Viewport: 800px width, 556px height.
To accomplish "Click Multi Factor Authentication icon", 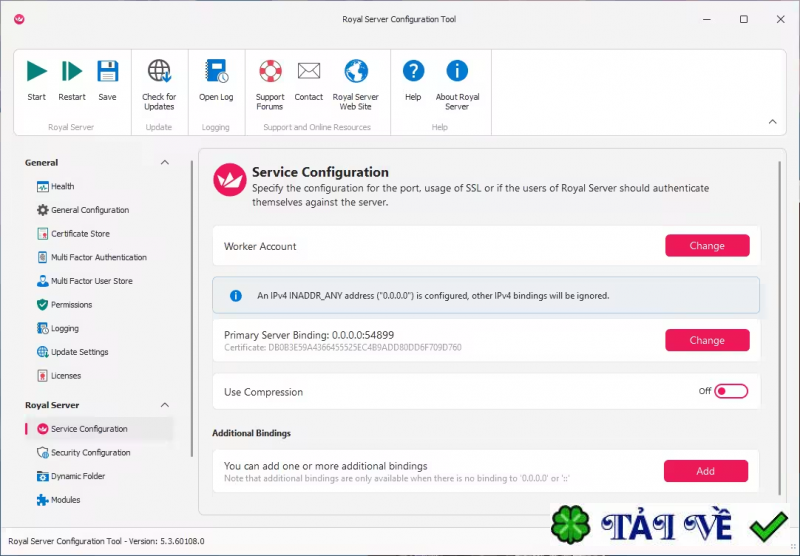I will [42, 257].
